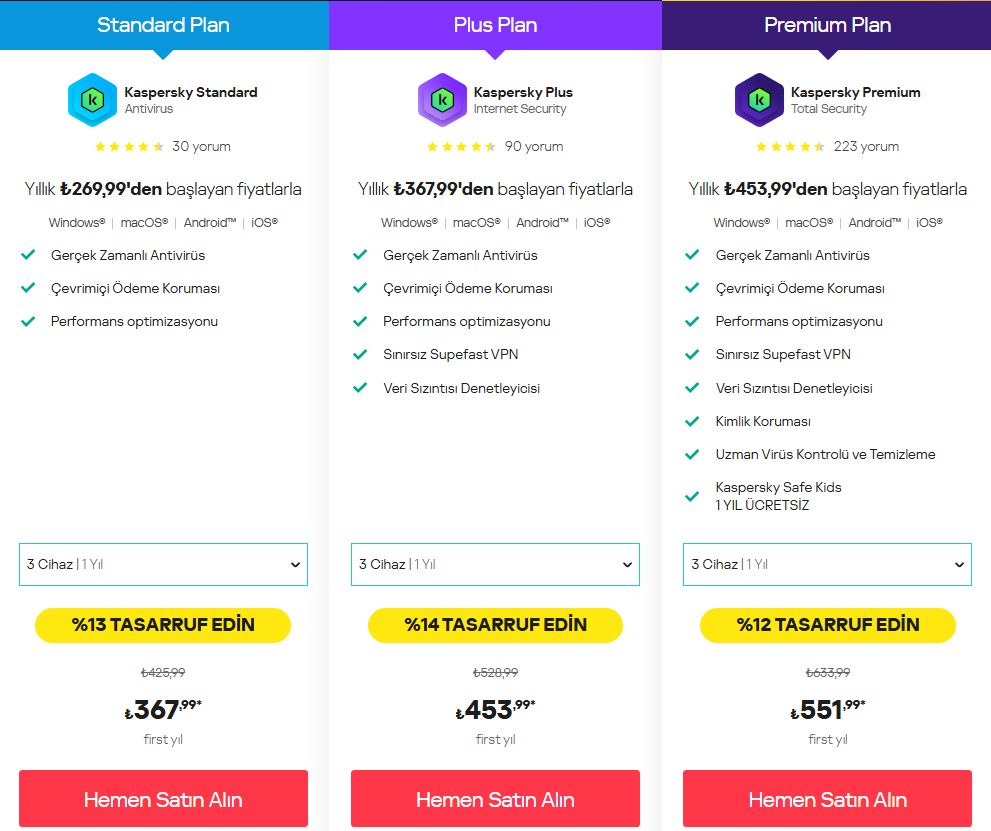Open the 30 yorum reviews link

tap(201, 147)
